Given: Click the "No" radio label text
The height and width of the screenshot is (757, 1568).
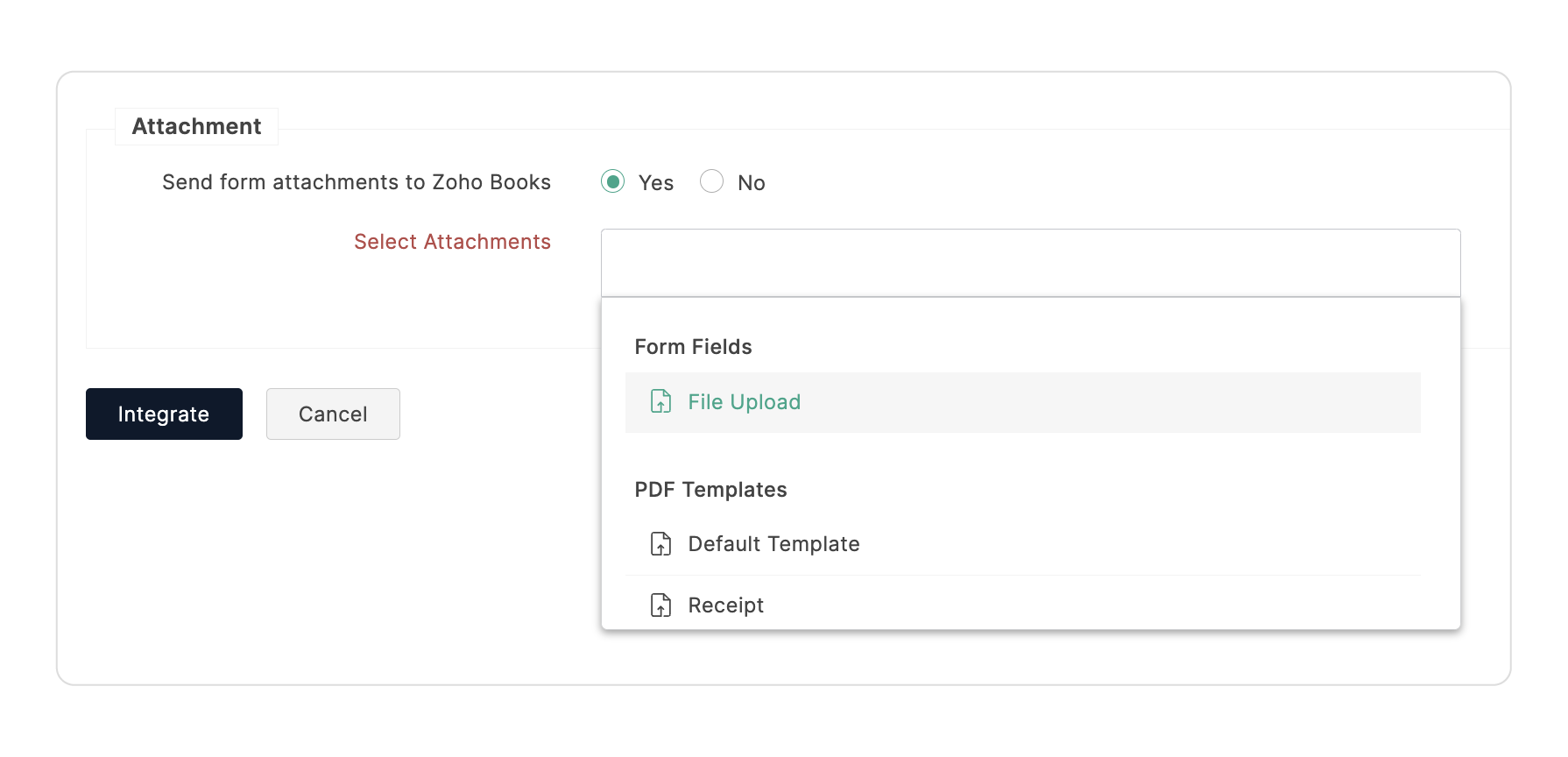Looking at the screenshot, I should pos(751,183).
